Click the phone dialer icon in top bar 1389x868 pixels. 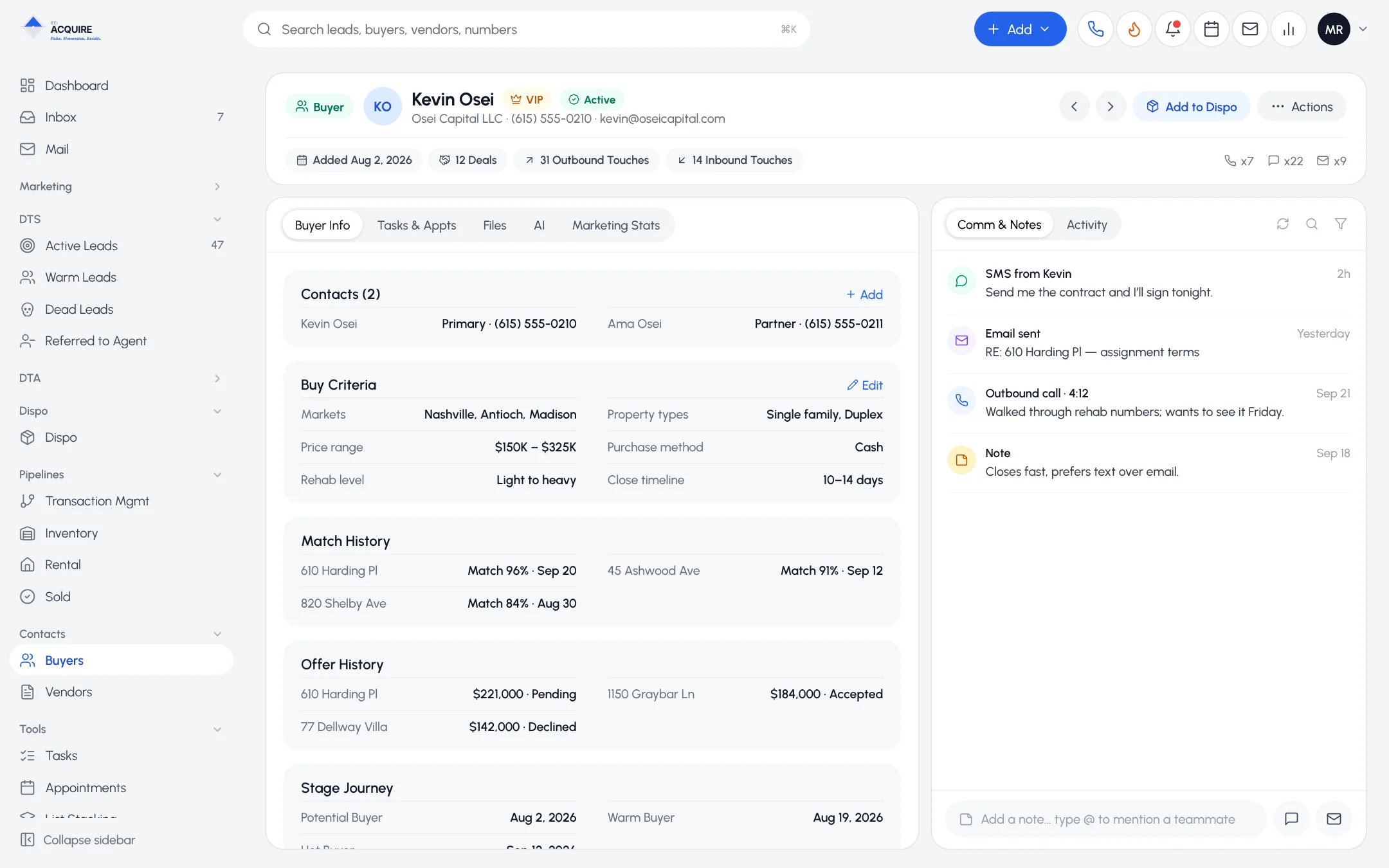1096,29
